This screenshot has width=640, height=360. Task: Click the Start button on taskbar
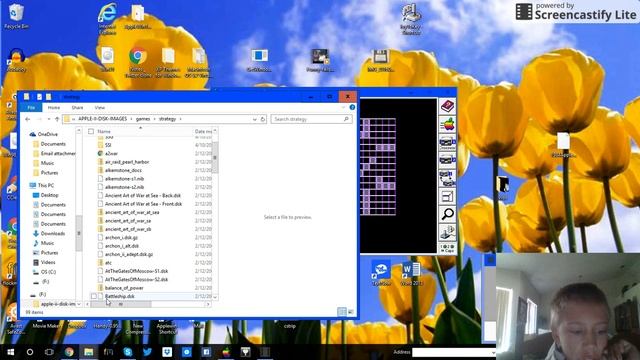point(10,352)
